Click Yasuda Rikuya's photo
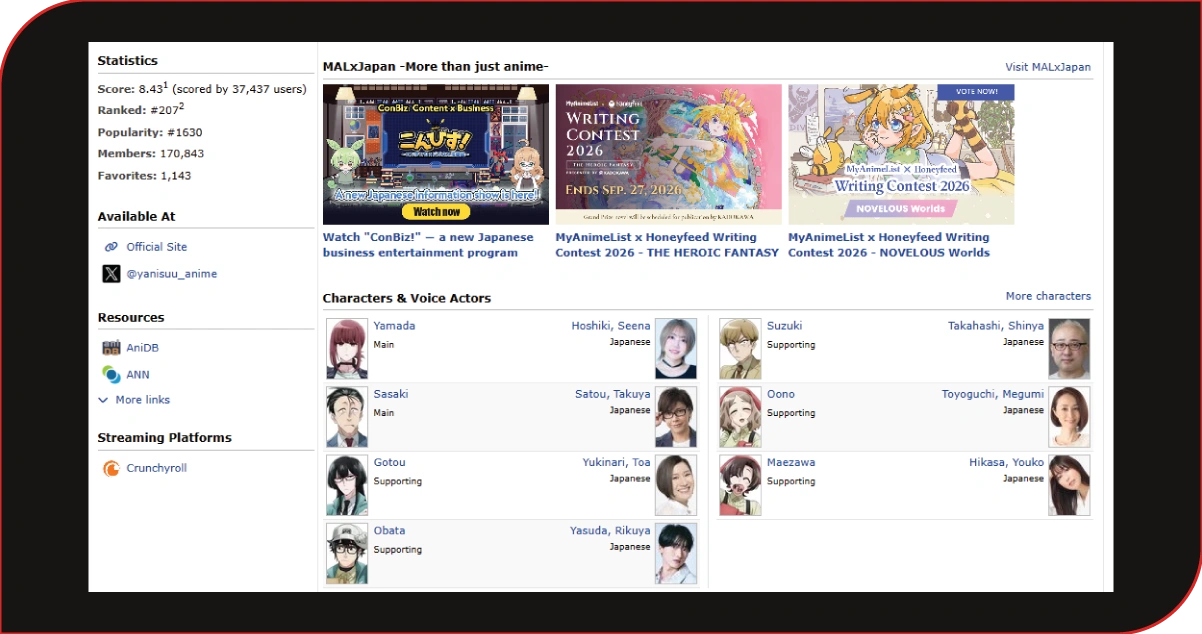 click(x=676, y=554)
